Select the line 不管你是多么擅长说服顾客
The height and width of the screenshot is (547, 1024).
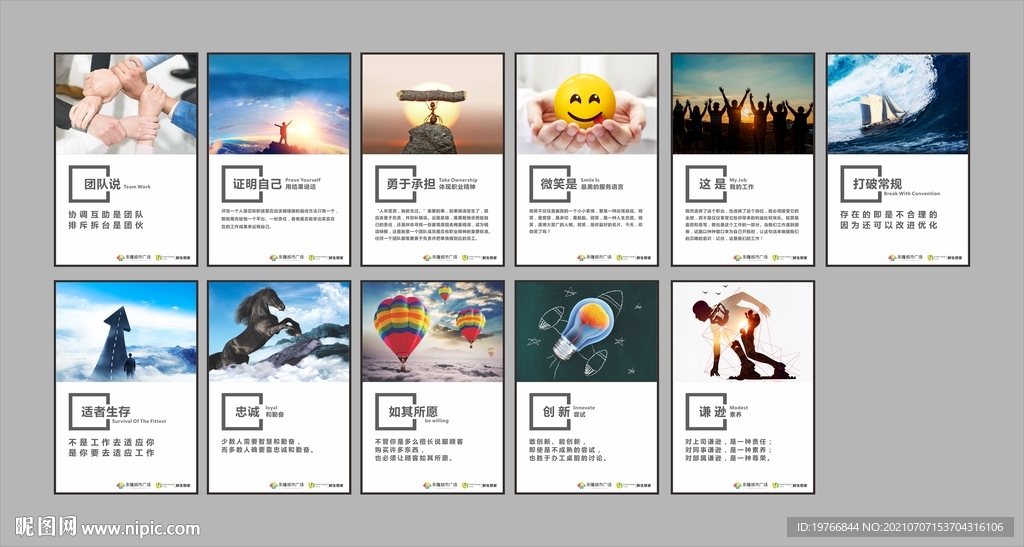click(x=419, y=442)
